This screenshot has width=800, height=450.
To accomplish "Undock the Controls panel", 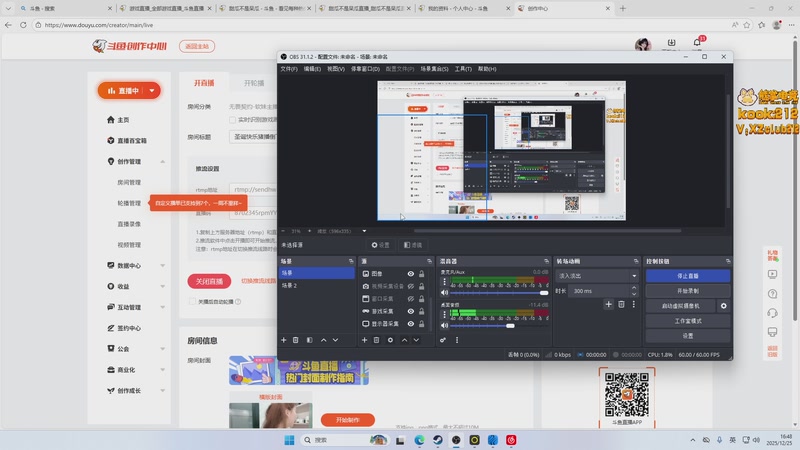I will click(x=728, y=261).
